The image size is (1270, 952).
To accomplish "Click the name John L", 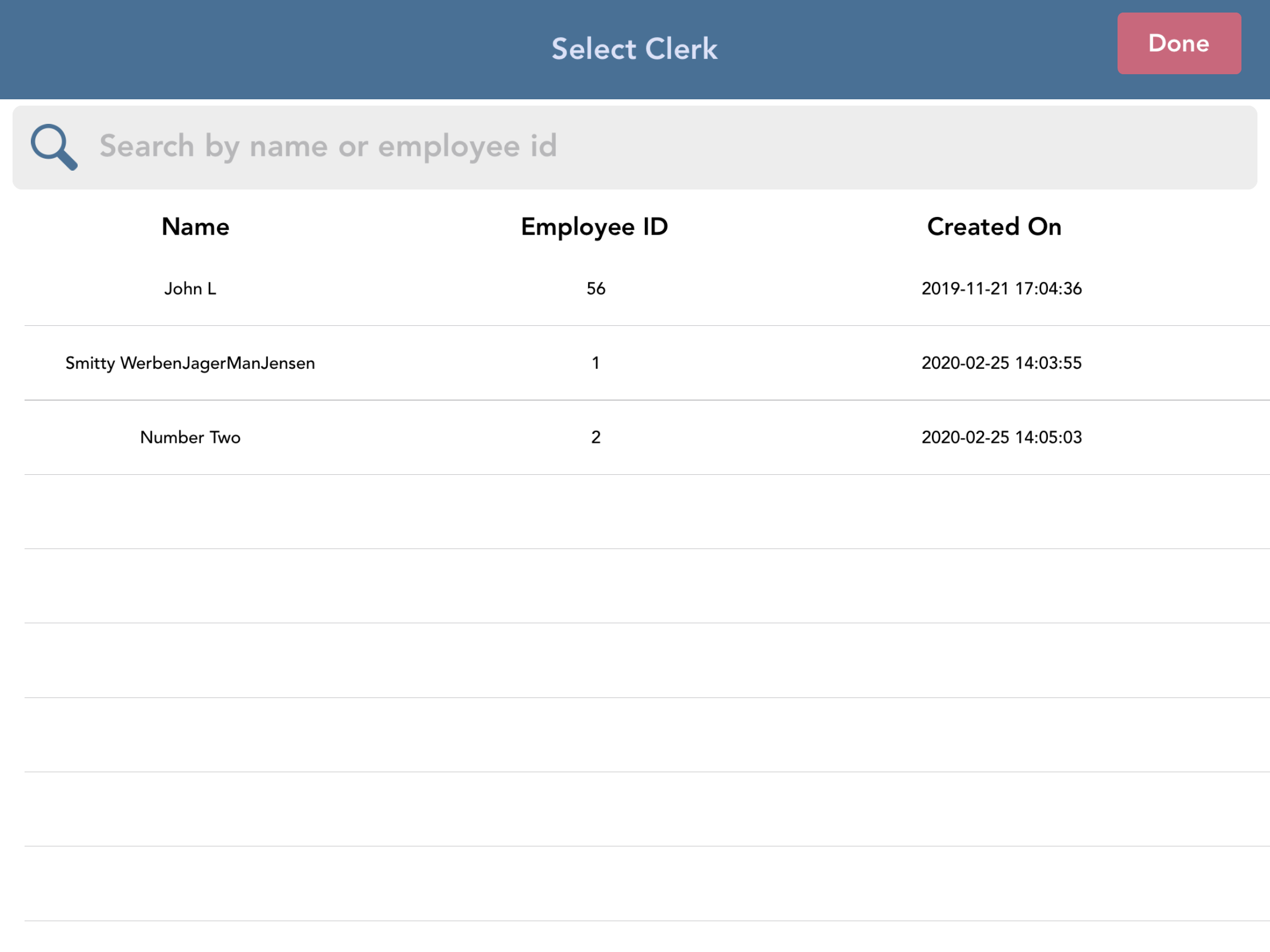I will click(190, 289).
